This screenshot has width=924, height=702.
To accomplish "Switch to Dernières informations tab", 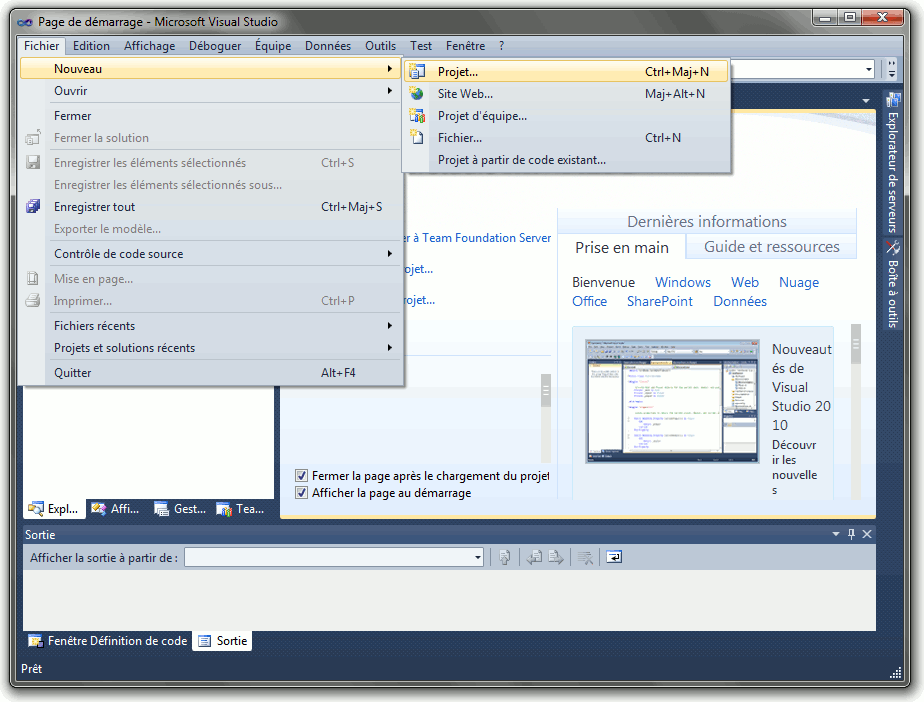I will (707, 222).
